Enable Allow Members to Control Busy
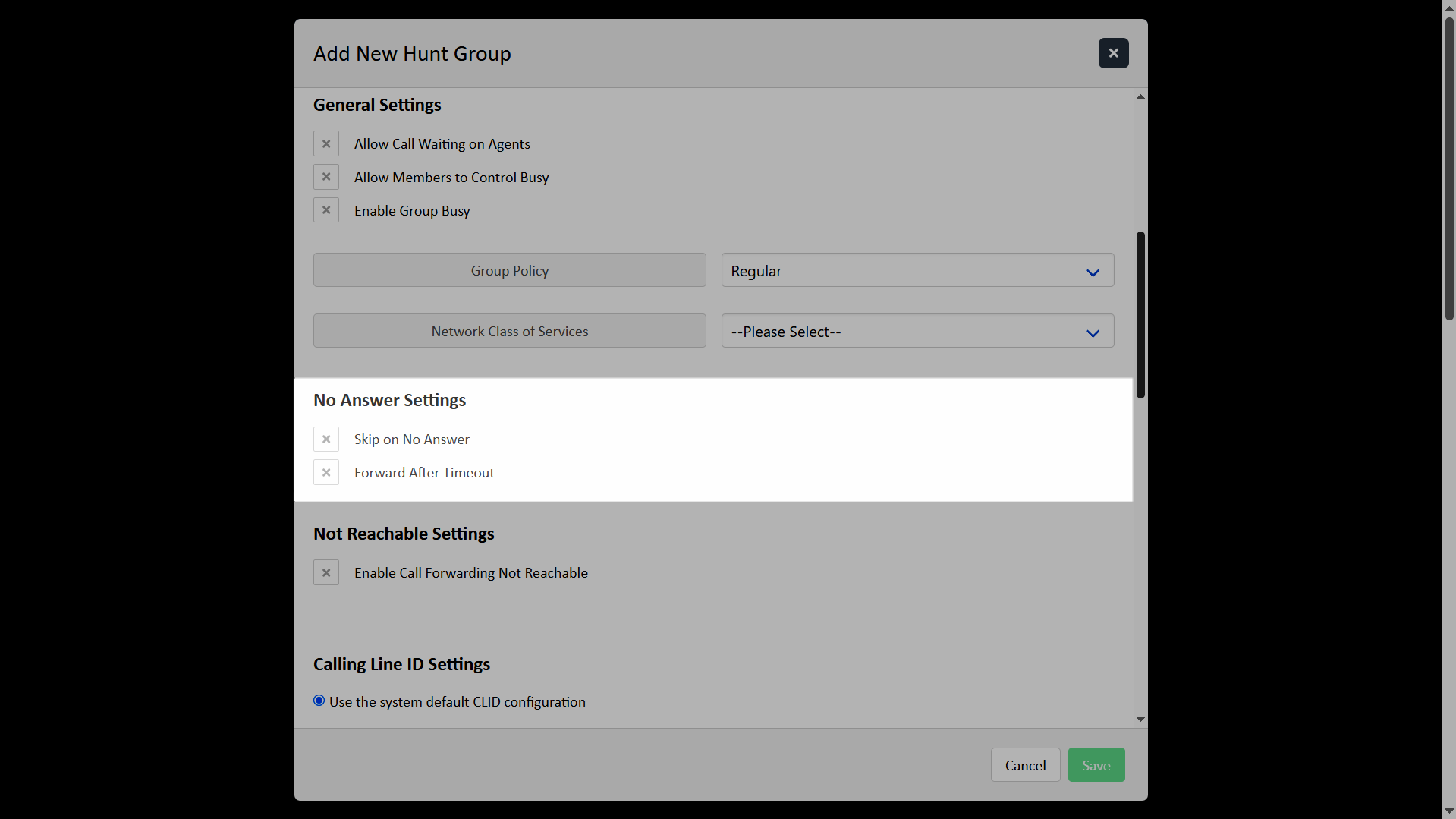The image size is (1456, 819). [x=326, y=177]
